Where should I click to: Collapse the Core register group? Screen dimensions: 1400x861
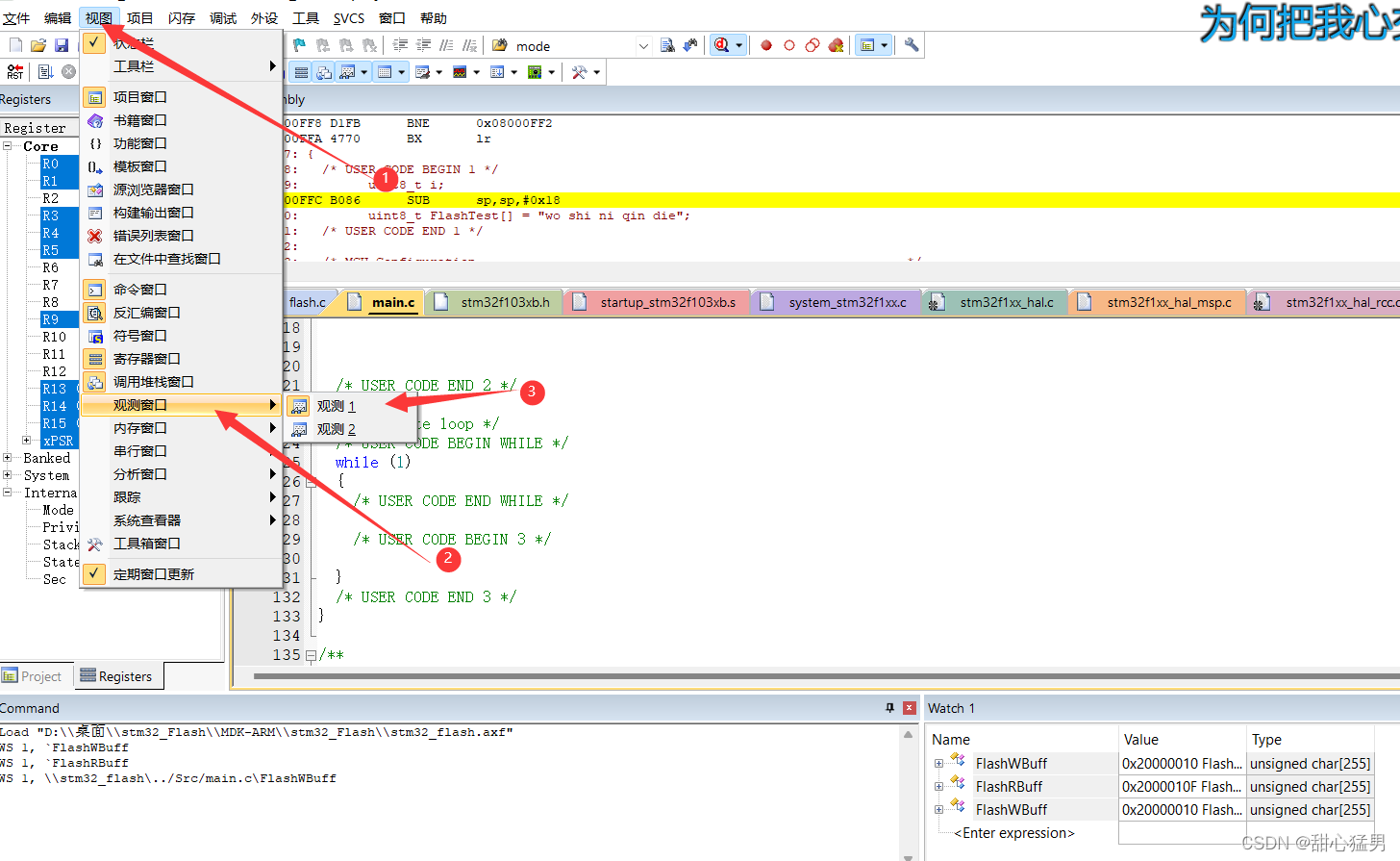[8, 146]
